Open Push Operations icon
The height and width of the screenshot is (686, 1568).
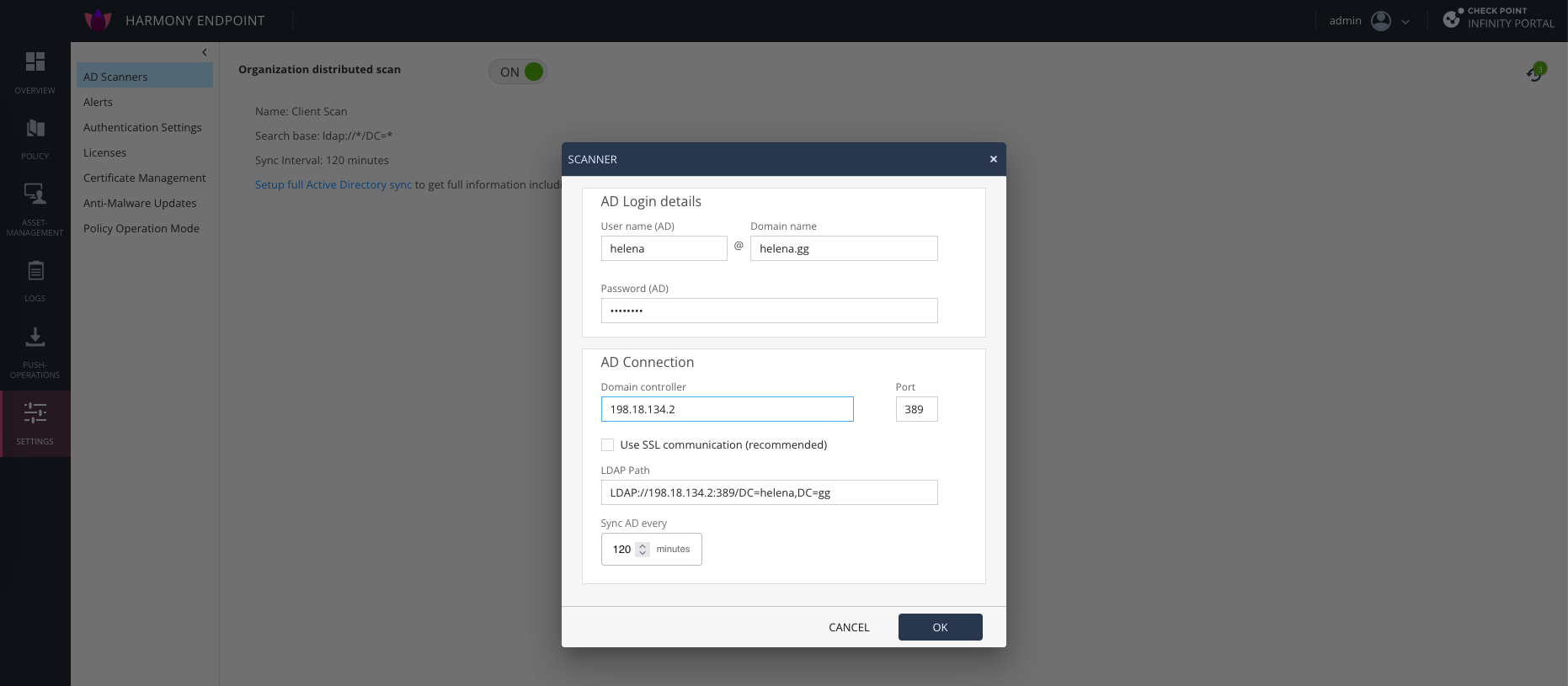(35, 338)
